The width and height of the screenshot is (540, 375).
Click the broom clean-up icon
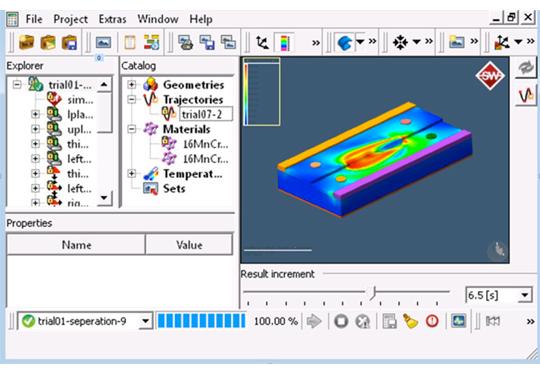coord(410,321)
